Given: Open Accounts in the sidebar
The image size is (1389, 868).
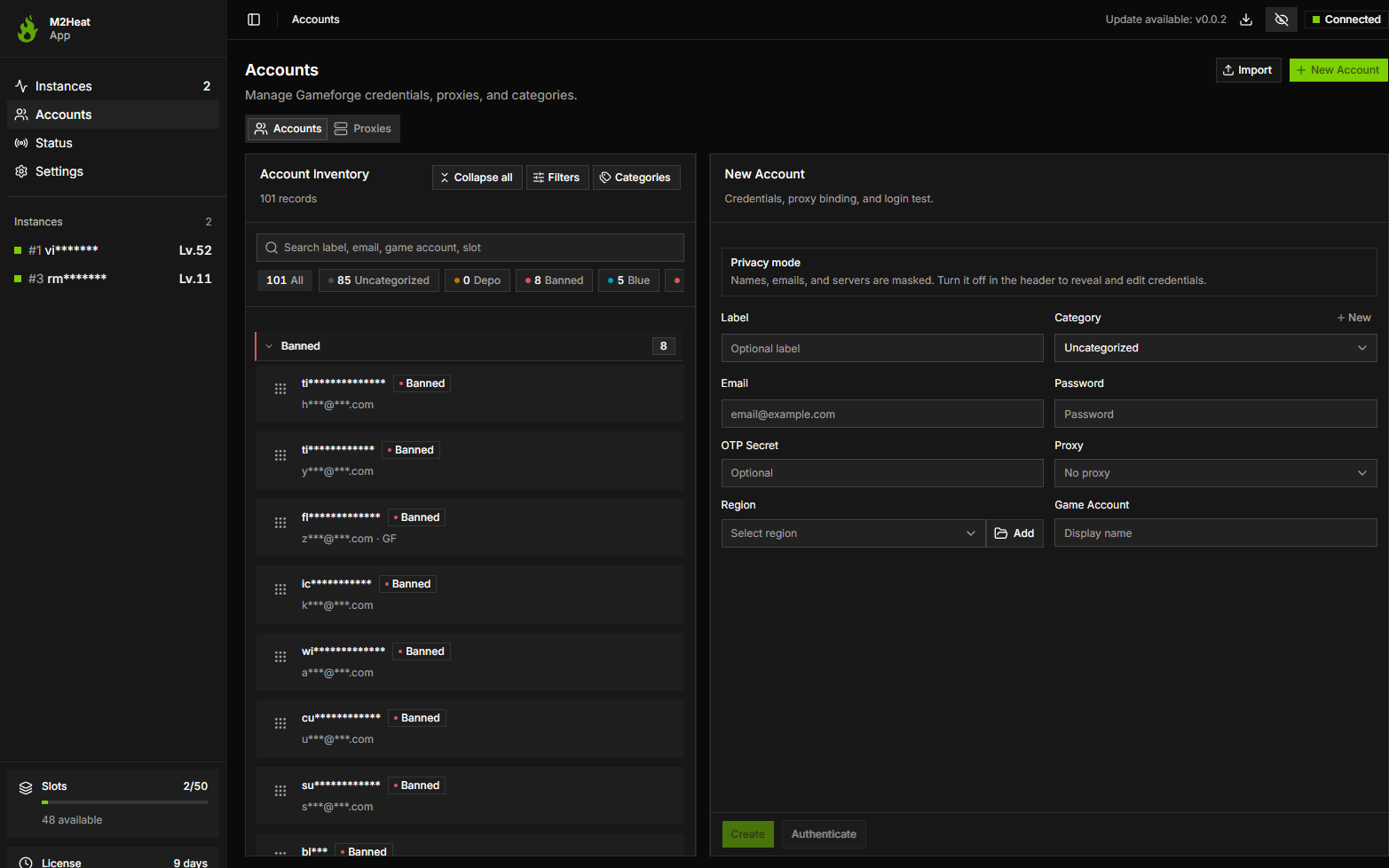Looking at the screenshot, I should click(113, 114).
